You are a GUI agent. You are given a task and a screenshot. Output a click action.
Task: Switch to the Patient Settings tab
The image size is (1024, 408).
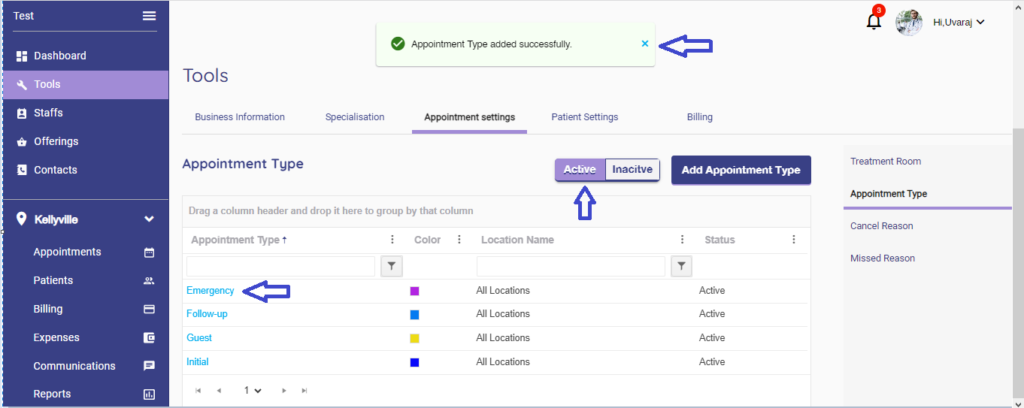tap(584, 117)
